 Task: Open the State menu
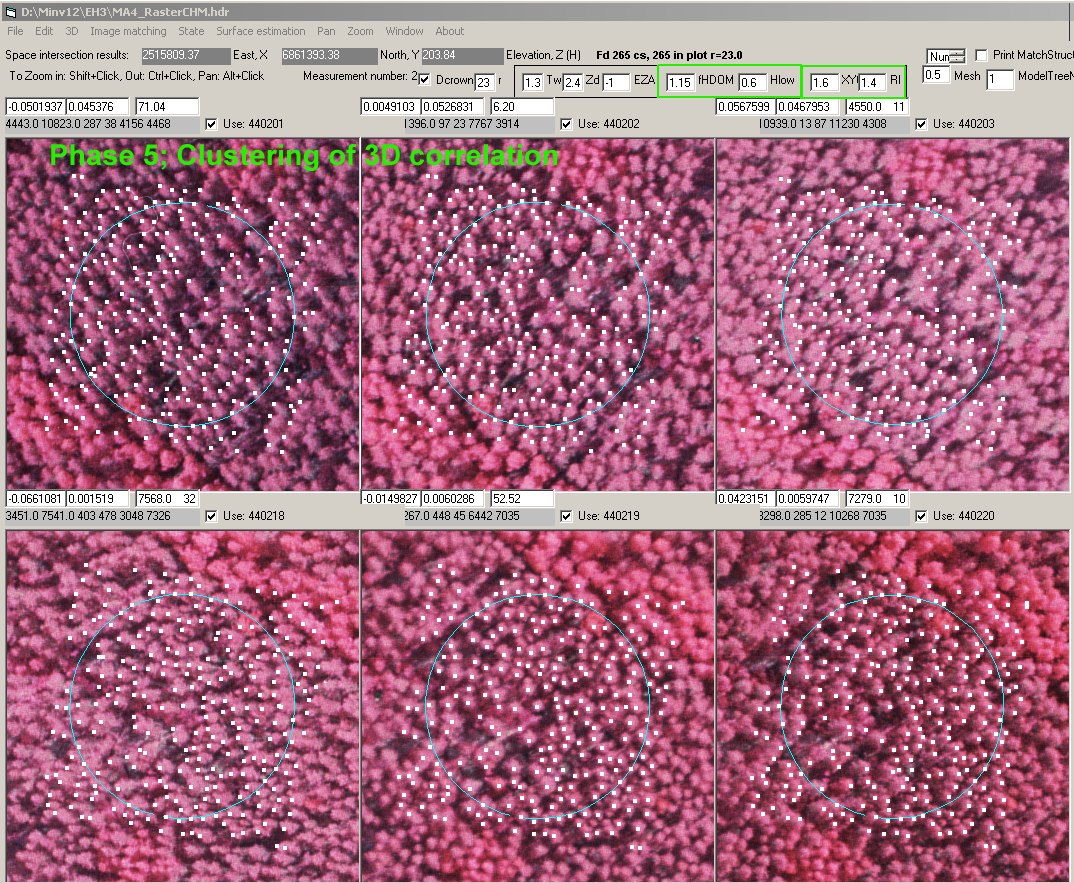[191, 31]
